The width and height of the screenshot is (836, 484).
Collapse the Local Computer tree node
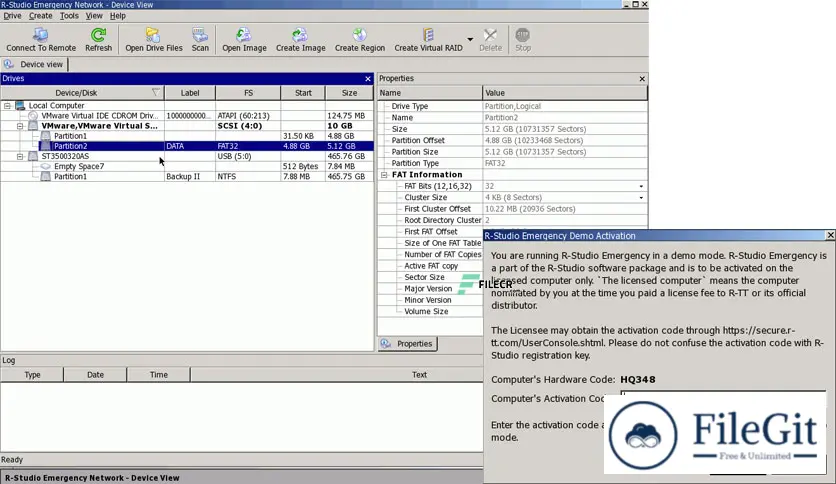pos(7,106)
